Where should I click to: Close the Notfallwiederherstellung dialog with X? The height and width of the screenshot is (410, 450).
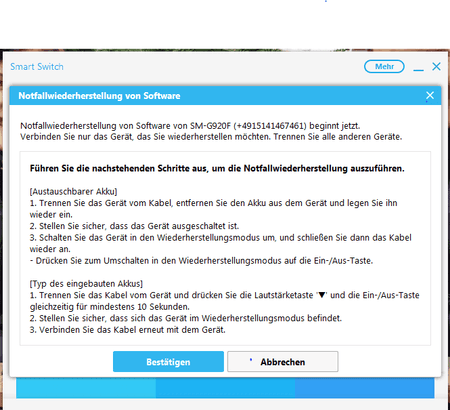430,96
